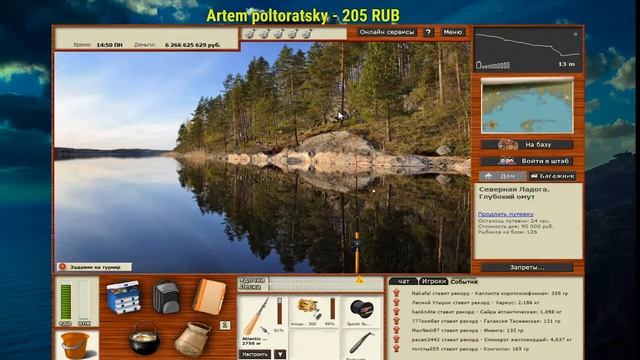Click the Продлить путевку link
This screenshot has height=360, width=640.
506,214
